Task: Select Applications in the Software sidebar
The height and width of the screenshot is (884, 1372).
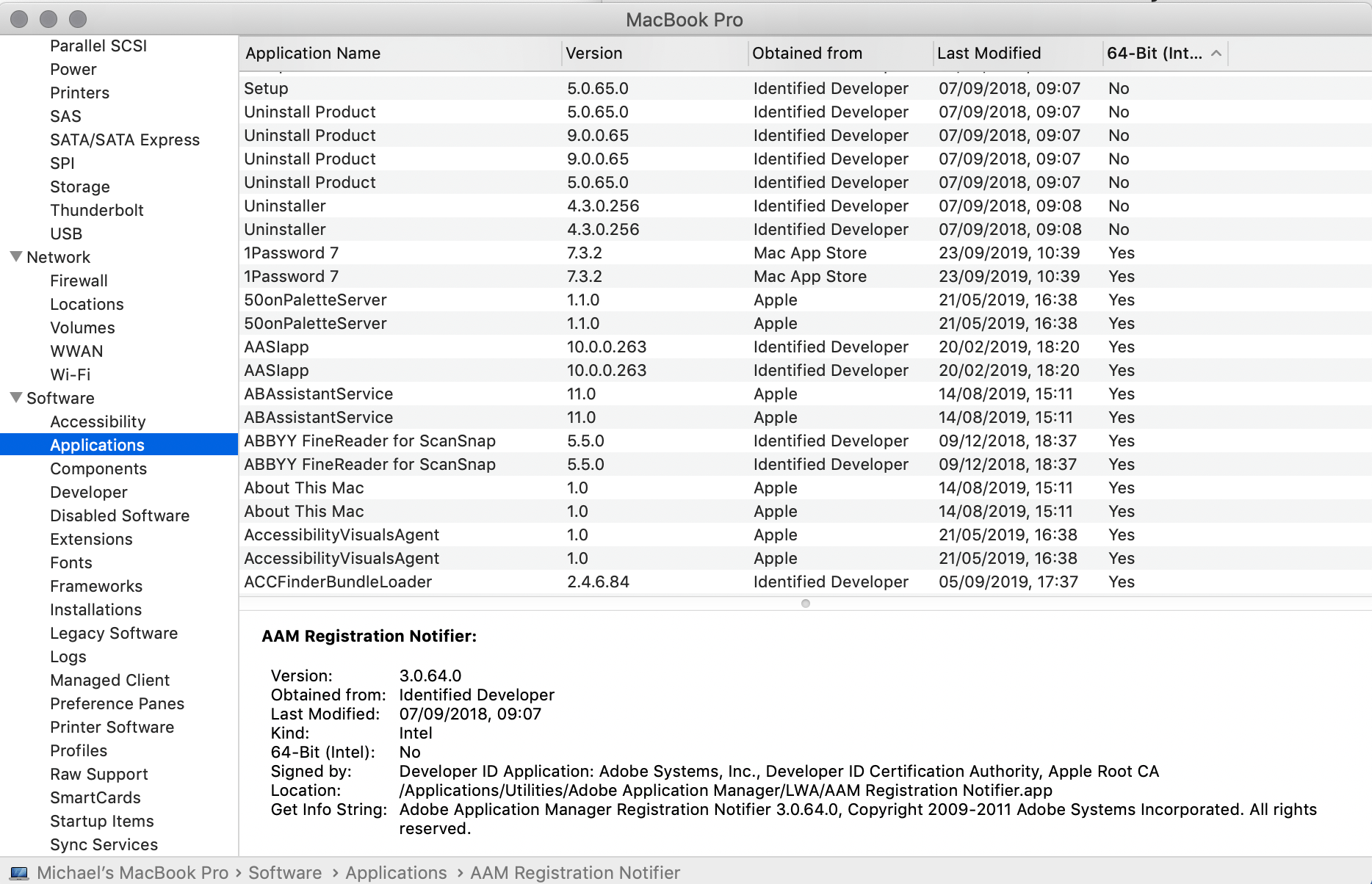Action: [x=96, y=445]
